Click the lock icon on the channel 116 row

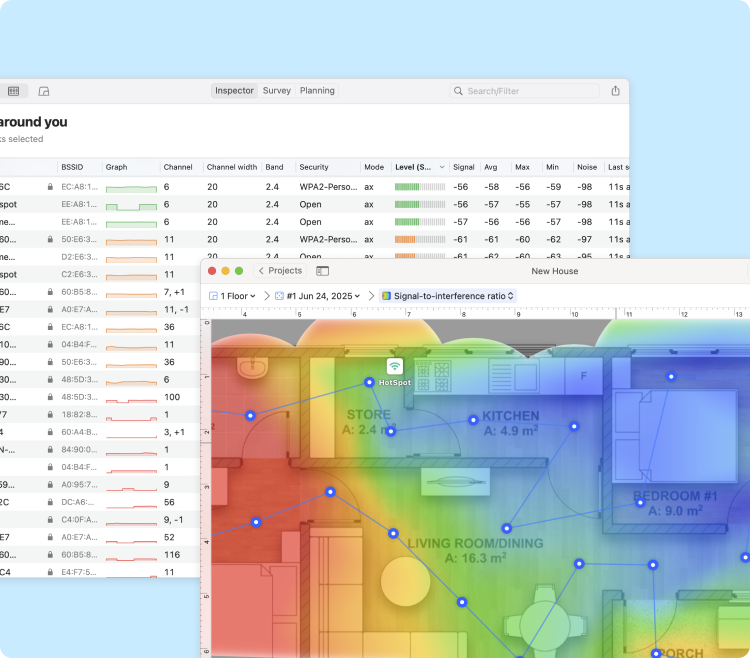50,555
